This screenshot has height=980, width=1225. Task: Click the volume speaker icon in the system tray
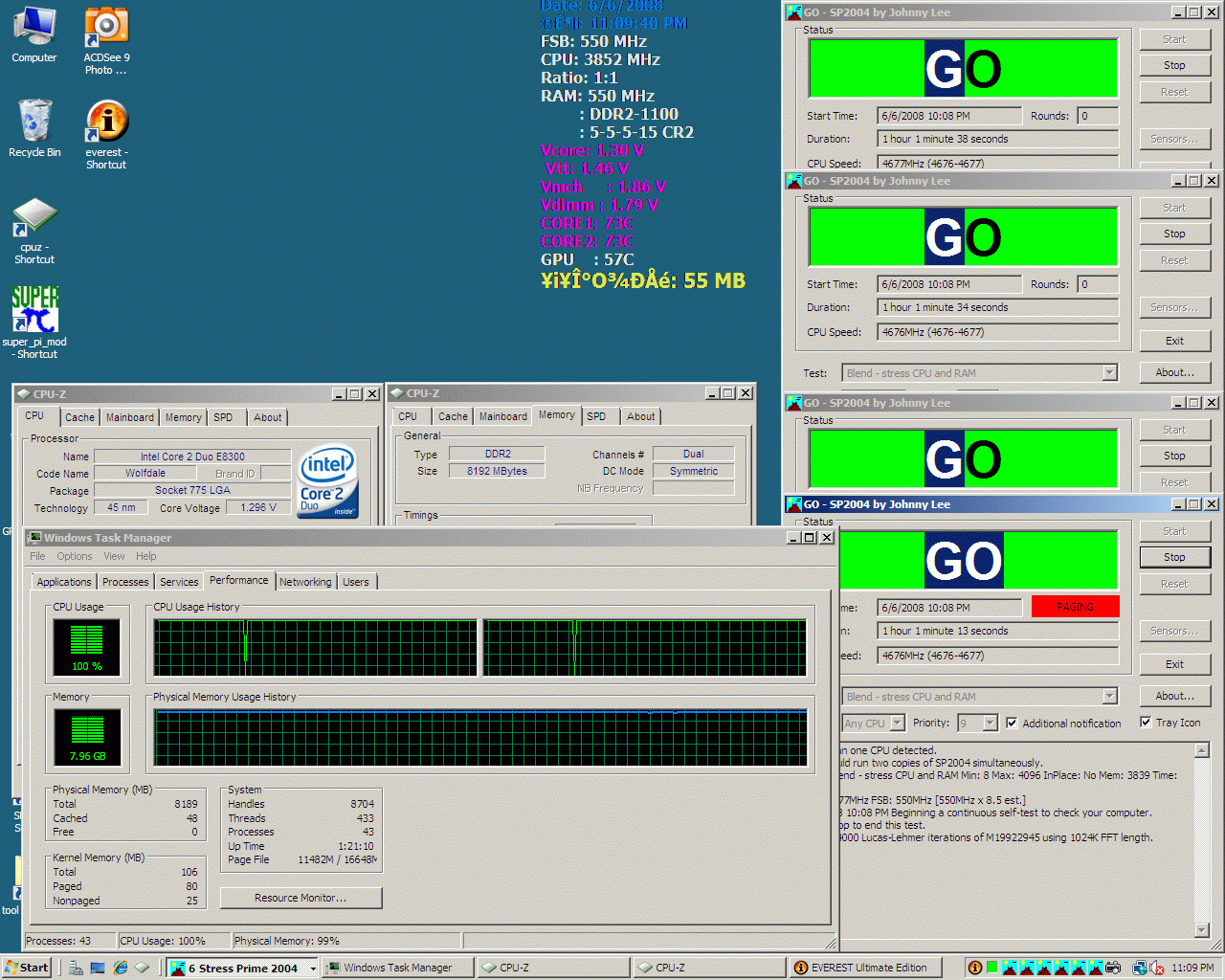pos(1157,968)
